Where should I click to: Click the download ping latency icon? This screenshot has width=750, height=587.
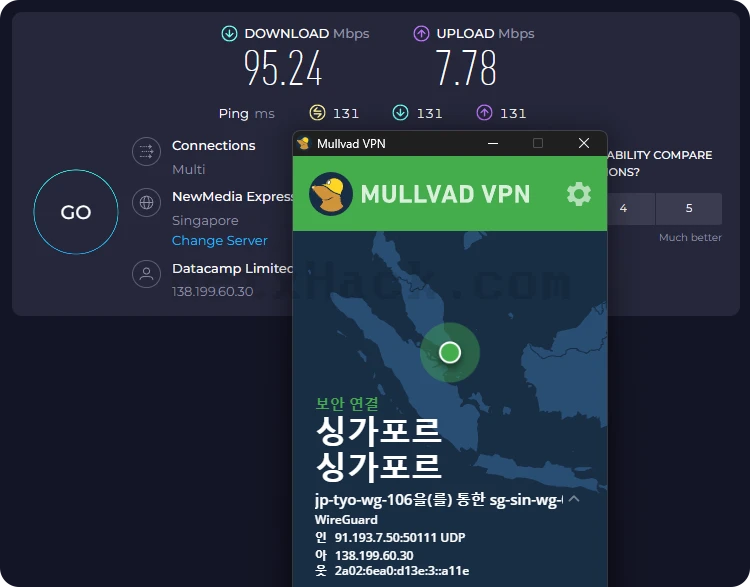[400, 113]
